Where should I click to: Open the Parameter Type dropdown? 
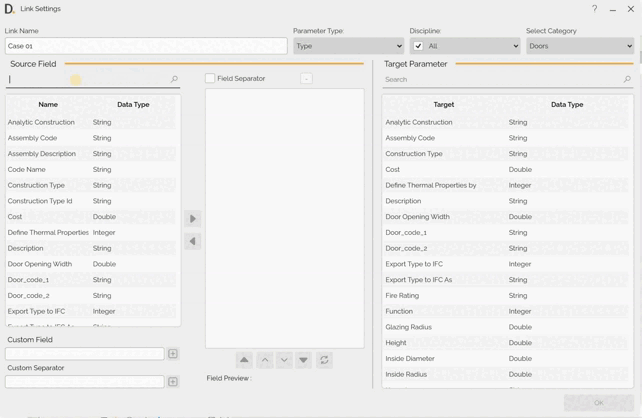(x=348, y=46)
